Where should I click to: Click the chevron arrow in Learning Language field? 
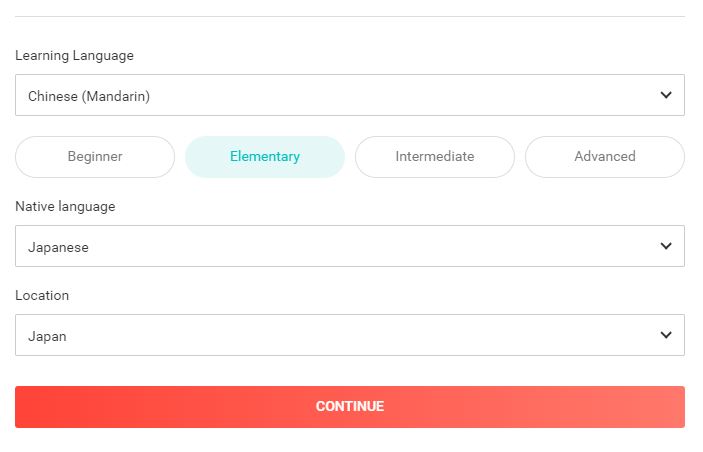pos(666,95)
